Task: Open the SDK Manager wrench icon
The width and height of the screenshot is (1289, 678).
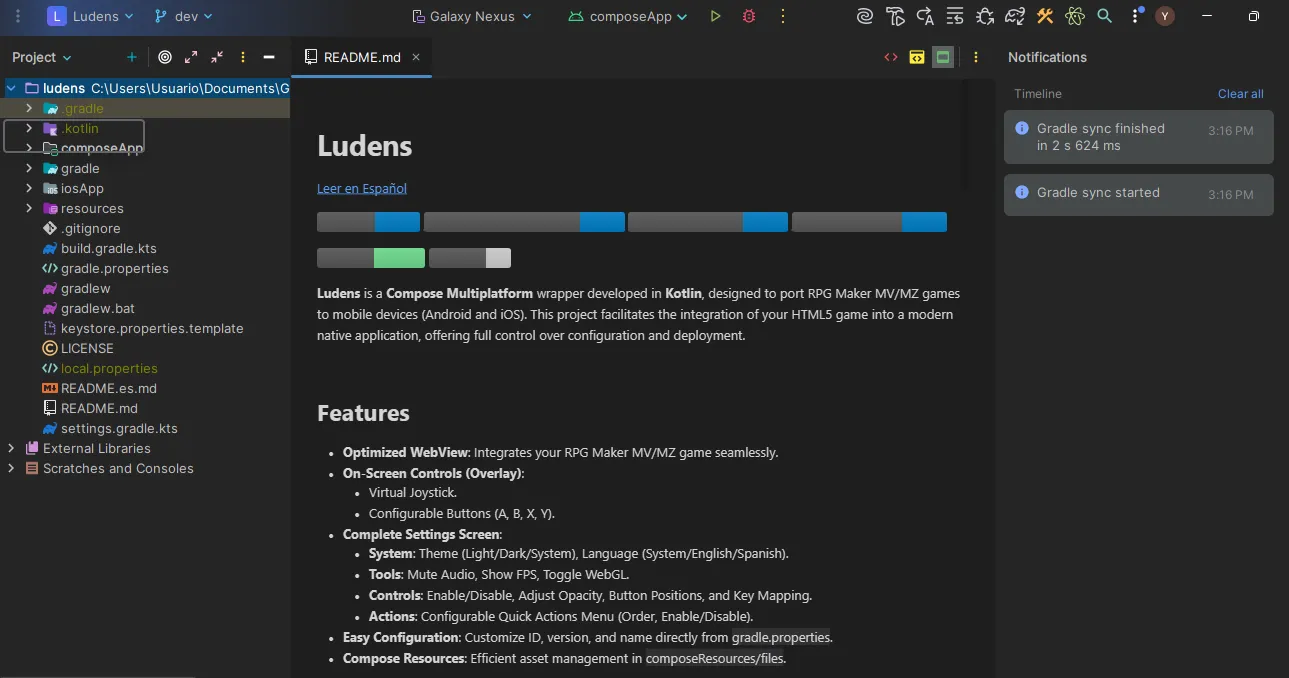Action: 1045,16
